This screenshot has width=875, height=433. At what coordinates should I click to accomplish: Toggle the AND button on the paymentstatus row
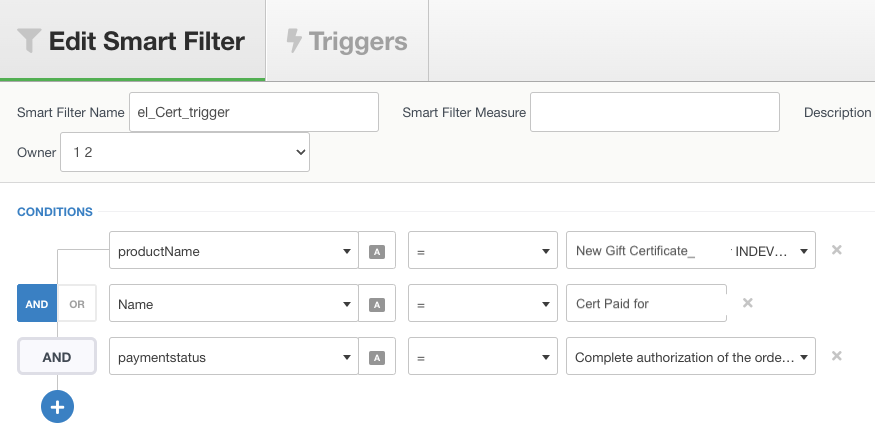tap(57, 357)
